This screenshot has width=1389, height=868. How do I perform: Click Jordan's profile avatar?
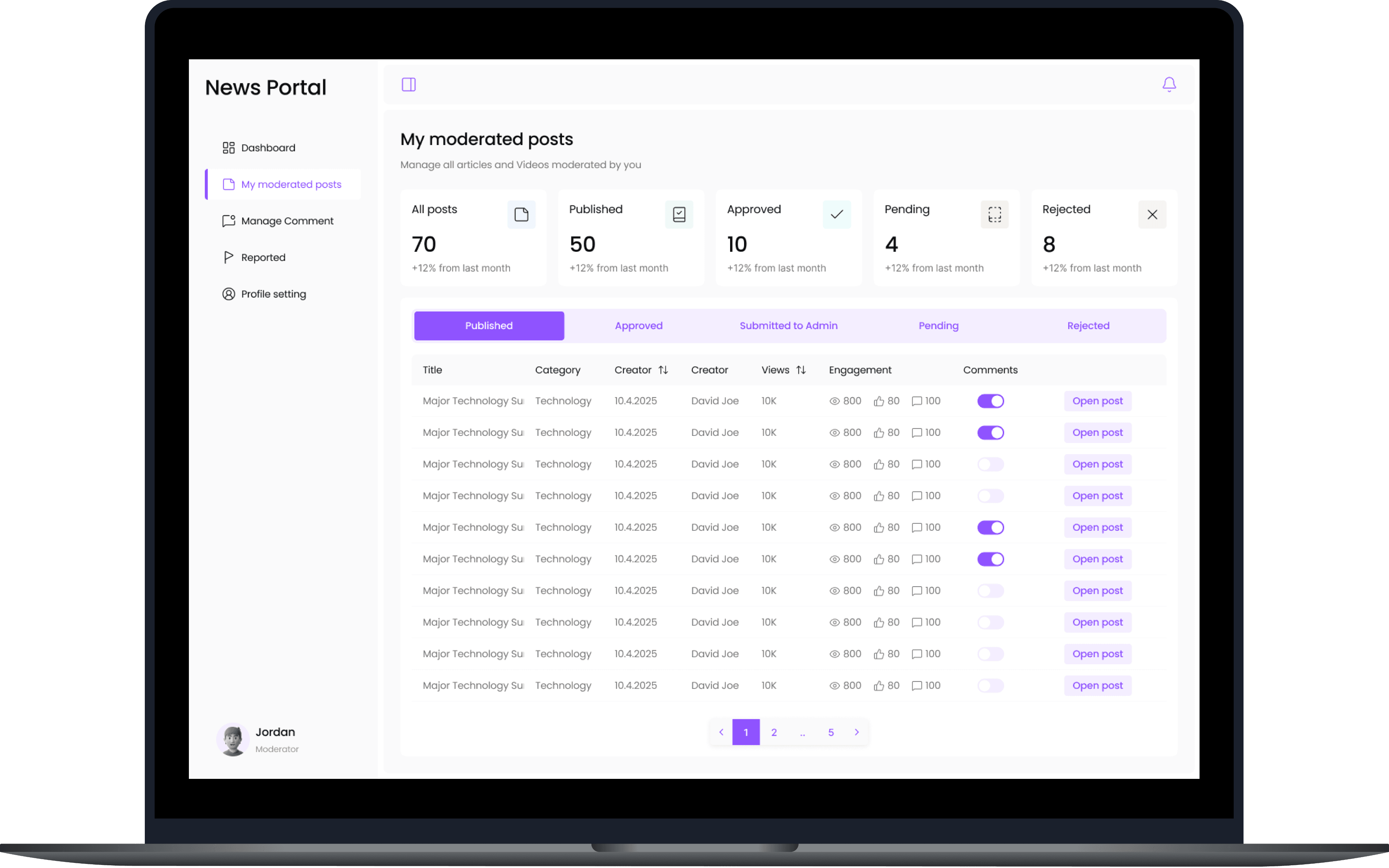click(x=233, y=740)
